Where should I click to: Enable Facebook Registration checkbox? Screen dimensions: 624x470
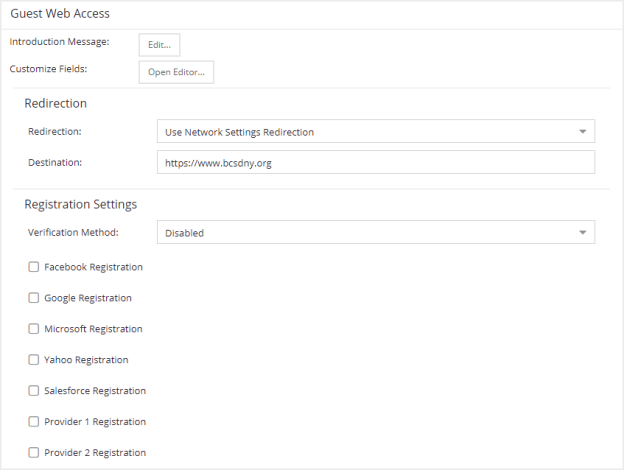click(x=34, y=267)
